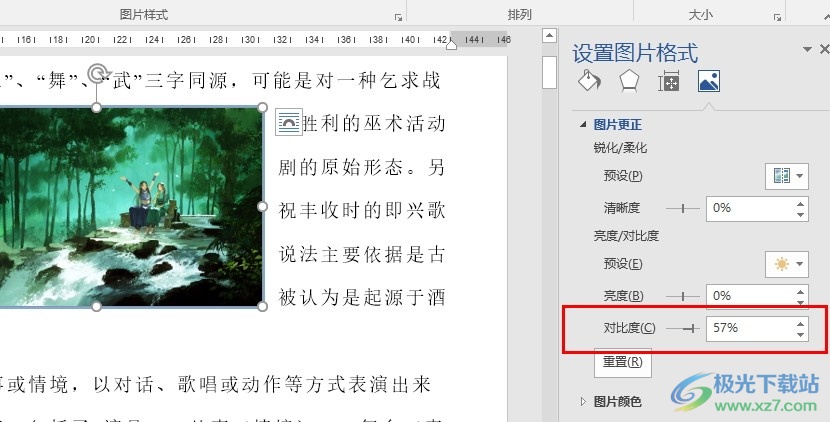This screenshot has width=830, height=422.
Task: Decrease the 对比度 value with down arrow
Action: [800, 335]
